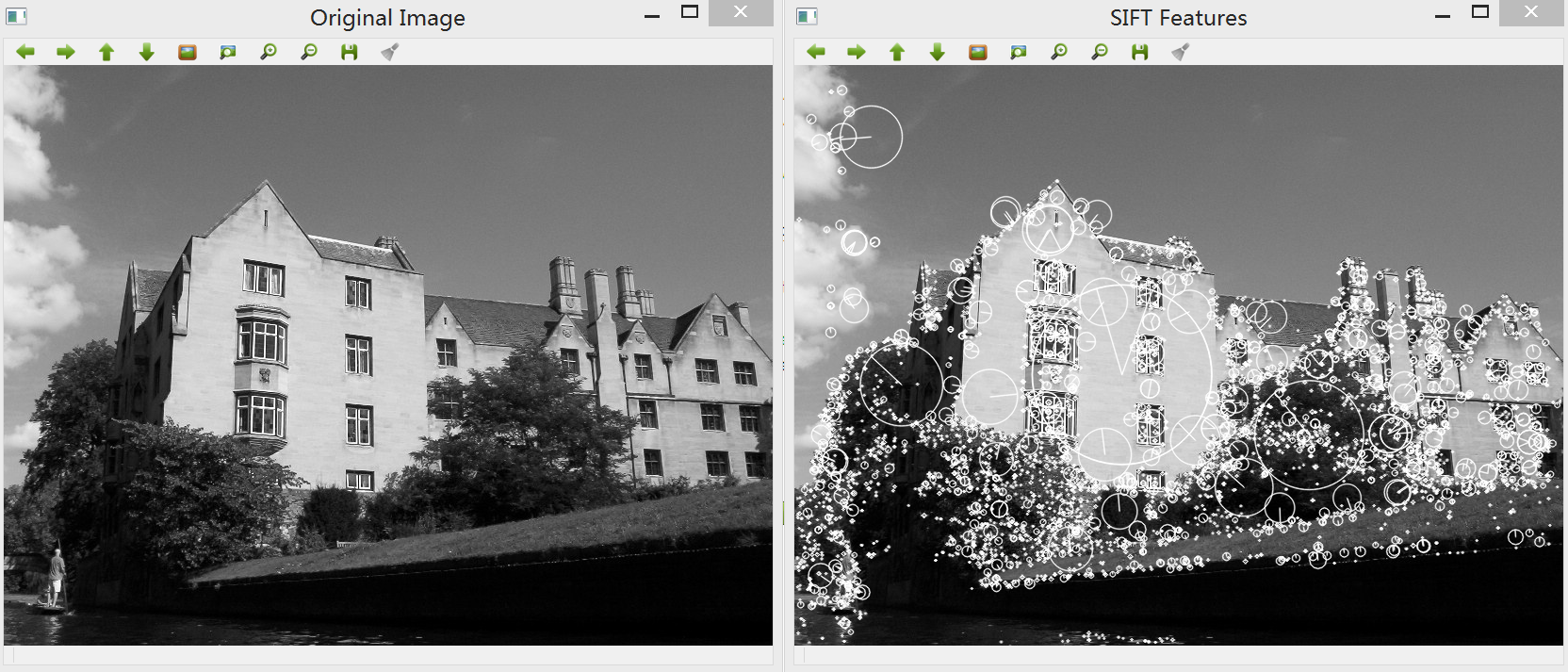Zoom out in the Original Image window
1568x672 pixels.
(x=309, y=52)
